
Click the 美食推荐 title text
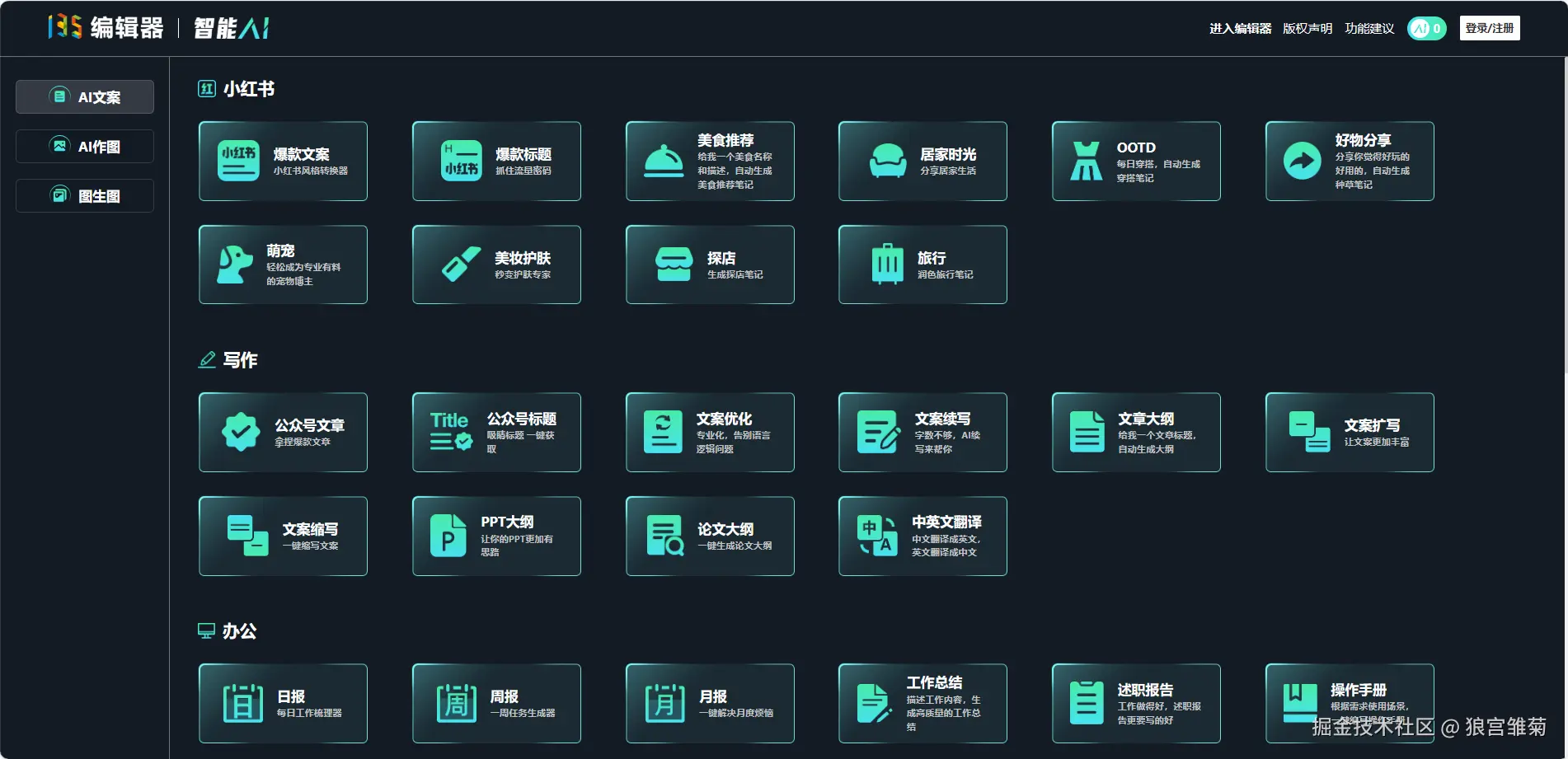point(725,140)
